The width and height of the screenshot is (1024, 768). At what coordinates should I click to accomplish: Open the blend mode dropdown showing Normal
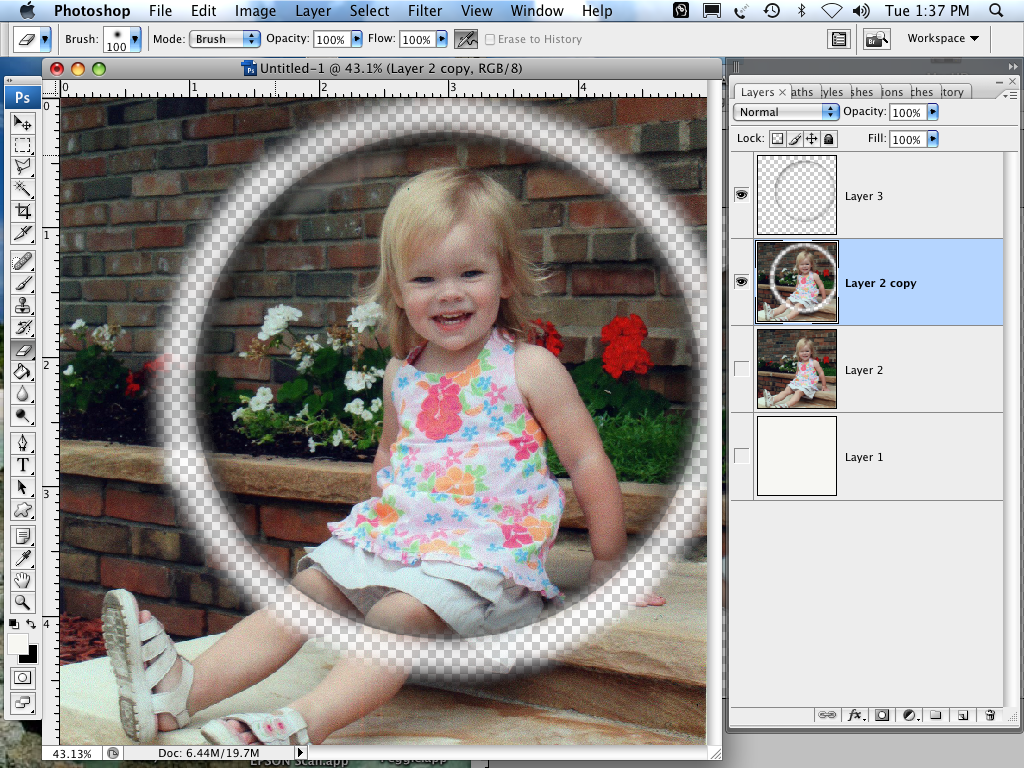(x=786, y=112)
